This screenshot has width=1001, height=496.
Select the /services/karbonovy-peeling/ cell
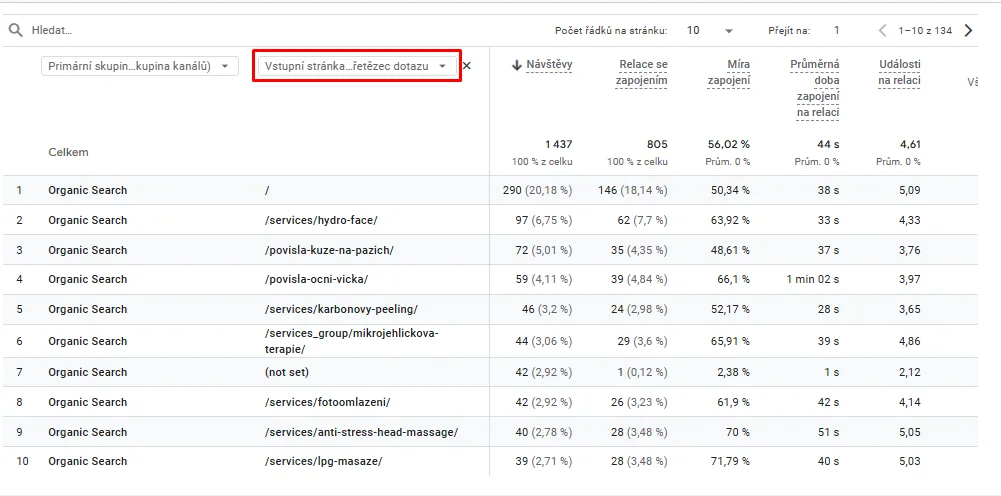click(341, 309)
